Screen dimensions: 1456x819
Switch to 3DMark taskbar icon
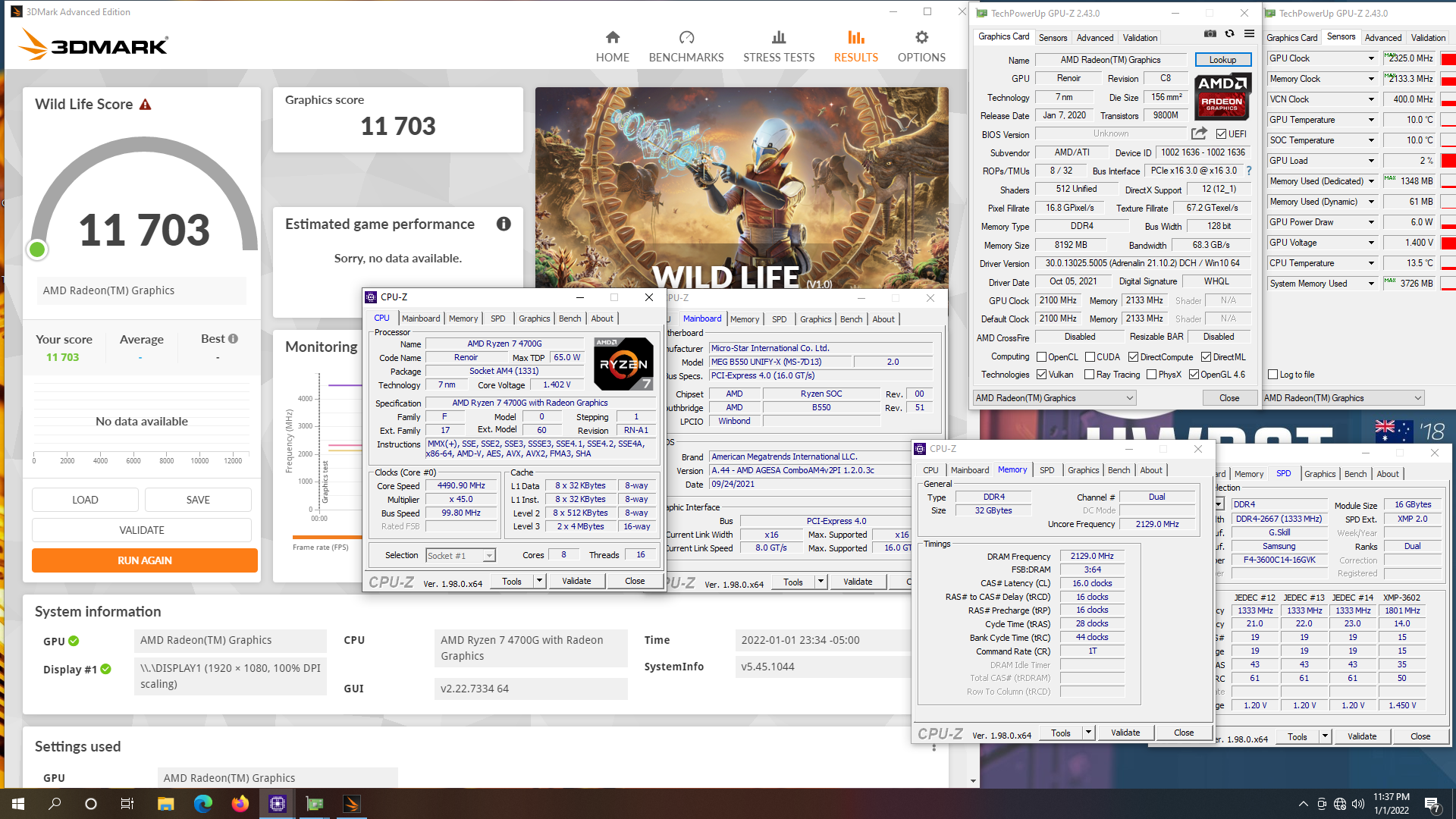click(x=352, y=804)
